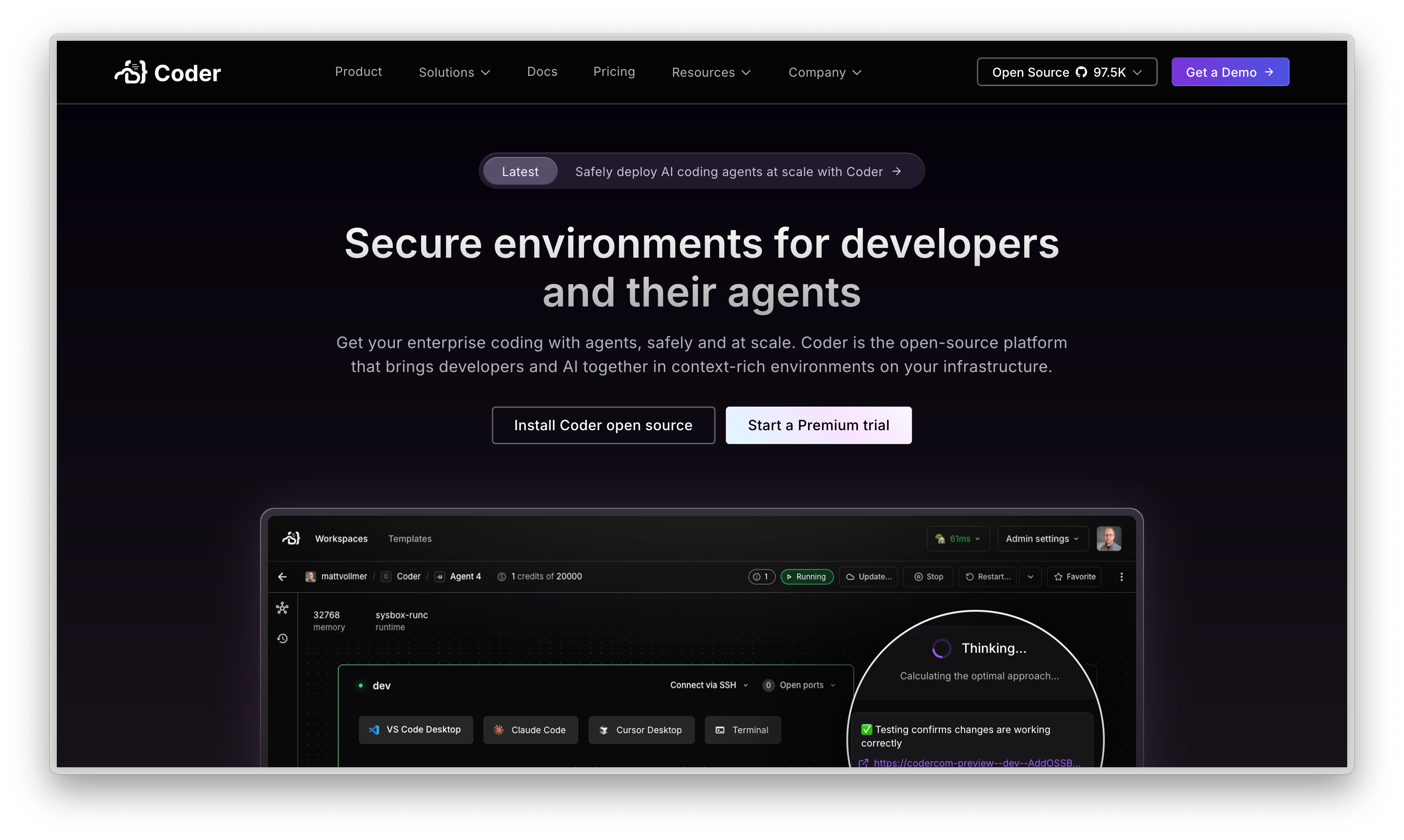Click the Running status badge
This screenshot has width=1404, height=840.
tap(806, 577)
